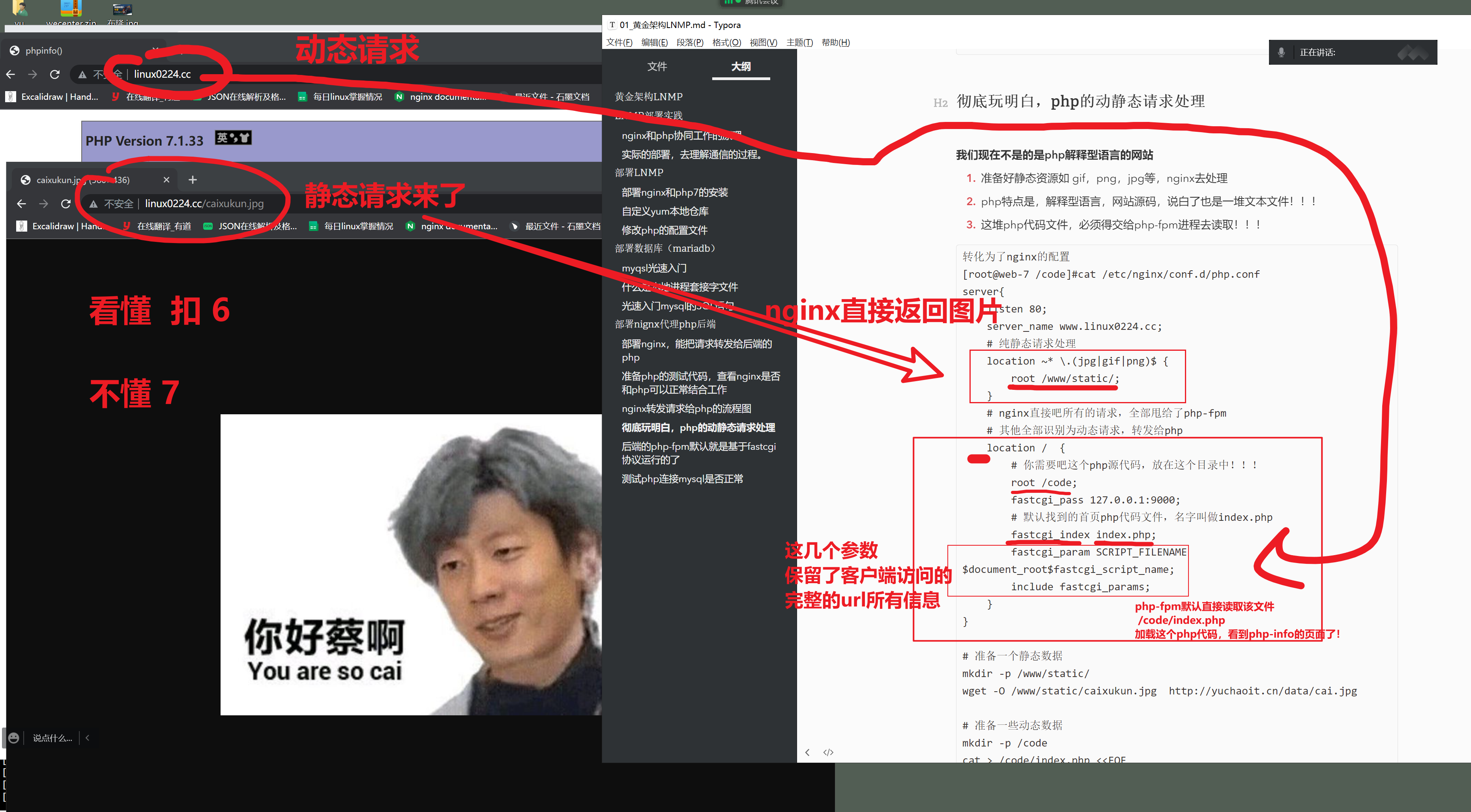Screen dimensions: 1471x812
Task: Open the 格式(O) menu in Typora
Action: pyautogui.click(x=726, y=42)
